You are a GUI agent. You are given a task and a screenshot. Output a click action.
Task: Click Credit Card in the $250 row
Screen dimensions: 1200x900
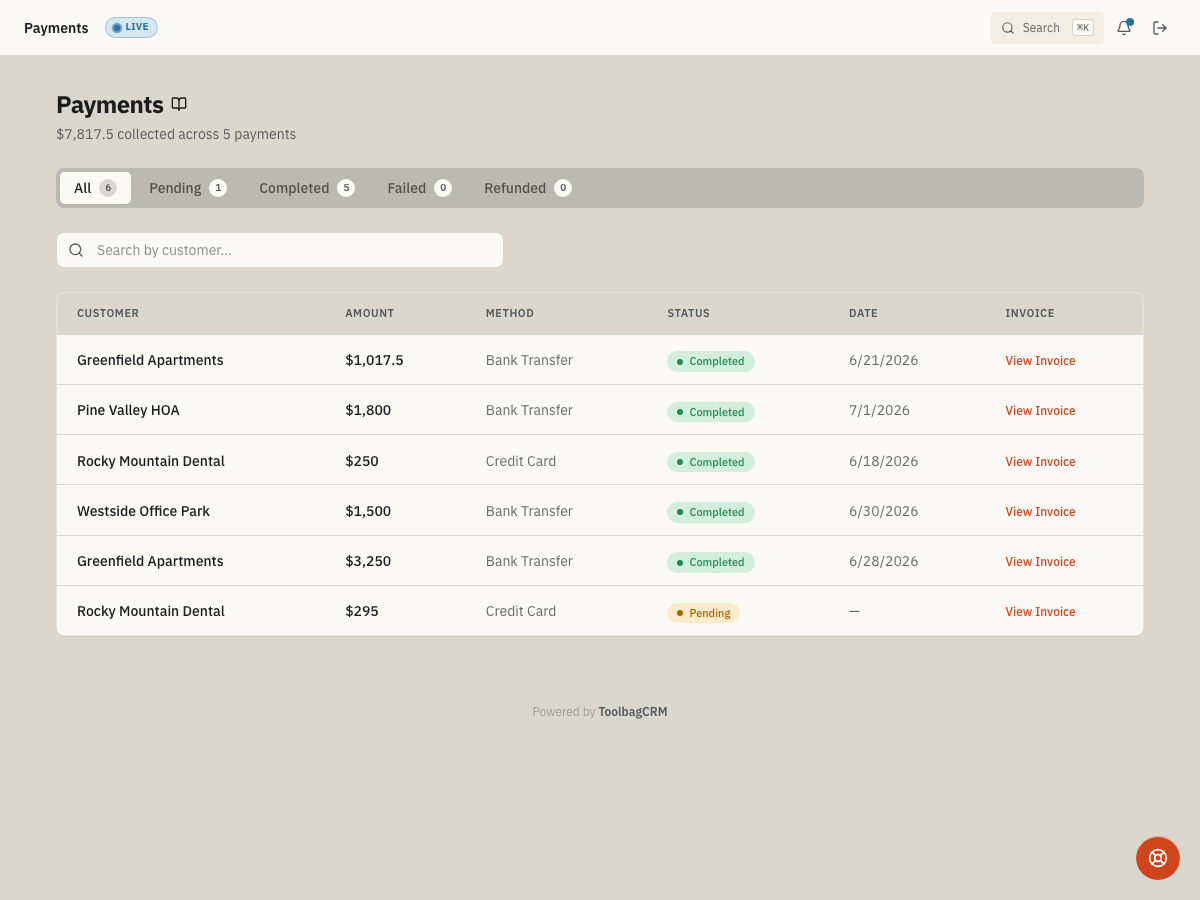521,461
